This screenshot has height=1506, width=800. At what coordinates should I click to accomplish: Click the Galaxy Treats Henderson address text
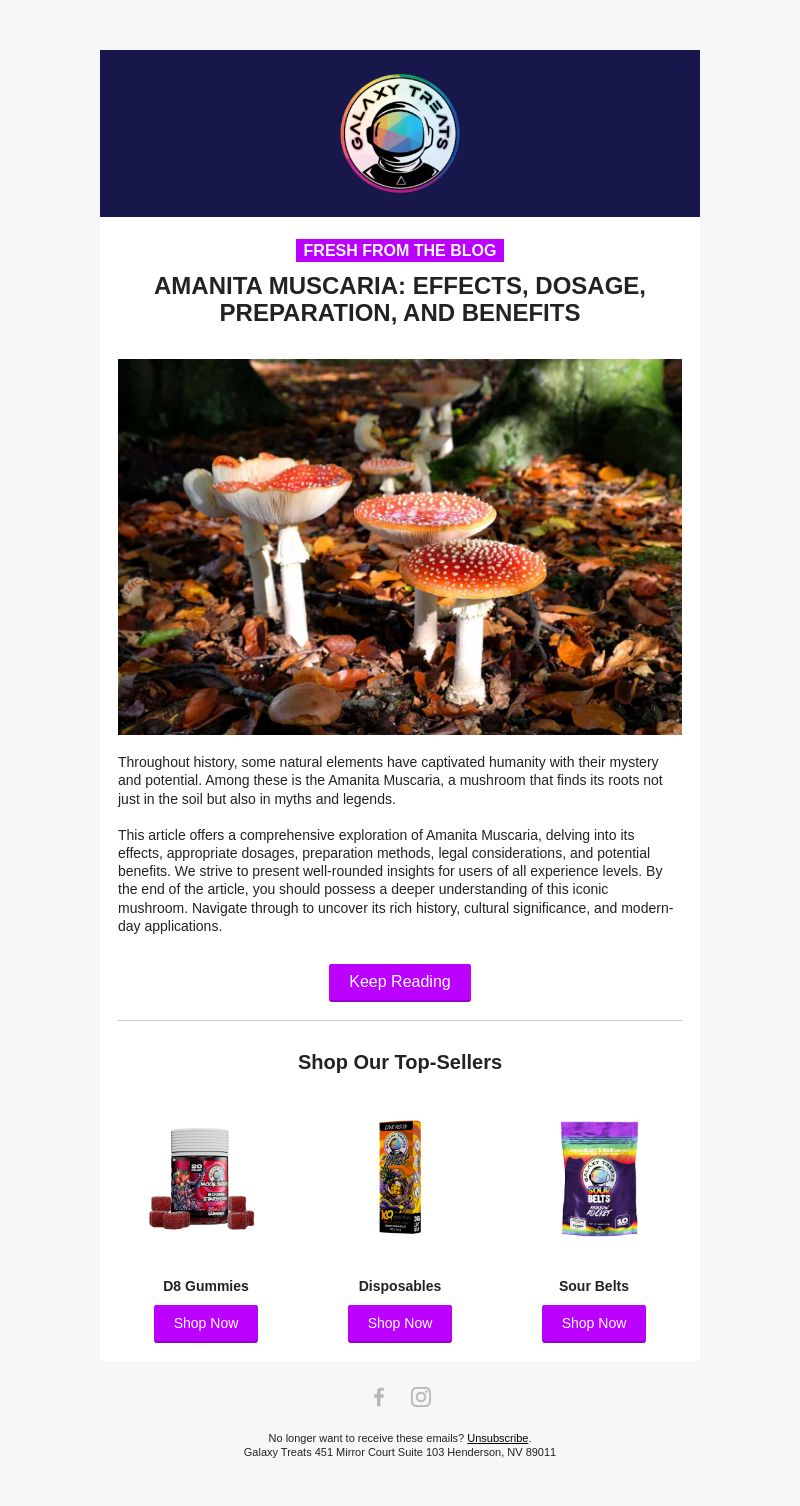[400, 1452]
